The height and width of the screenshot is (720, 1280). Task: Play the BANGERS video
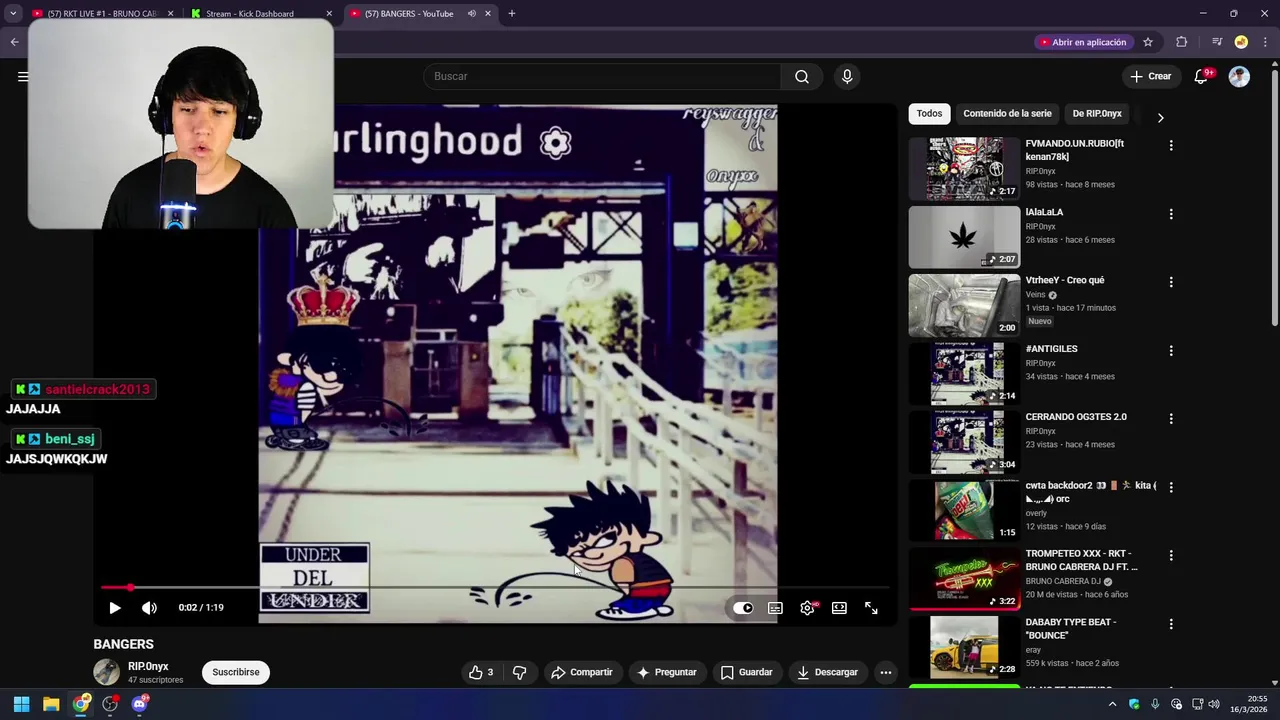[115, 607]
